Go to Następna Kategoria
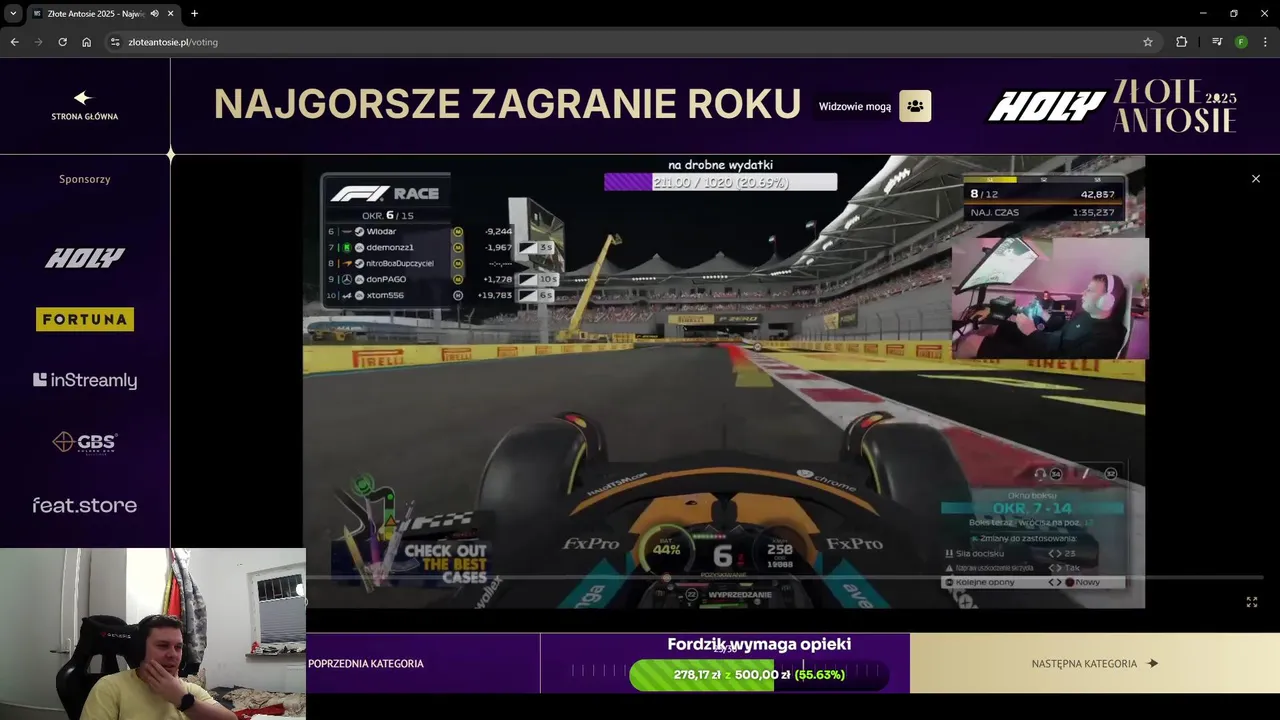Screen dimensions: 1280x720 [x=1095, y=663]
